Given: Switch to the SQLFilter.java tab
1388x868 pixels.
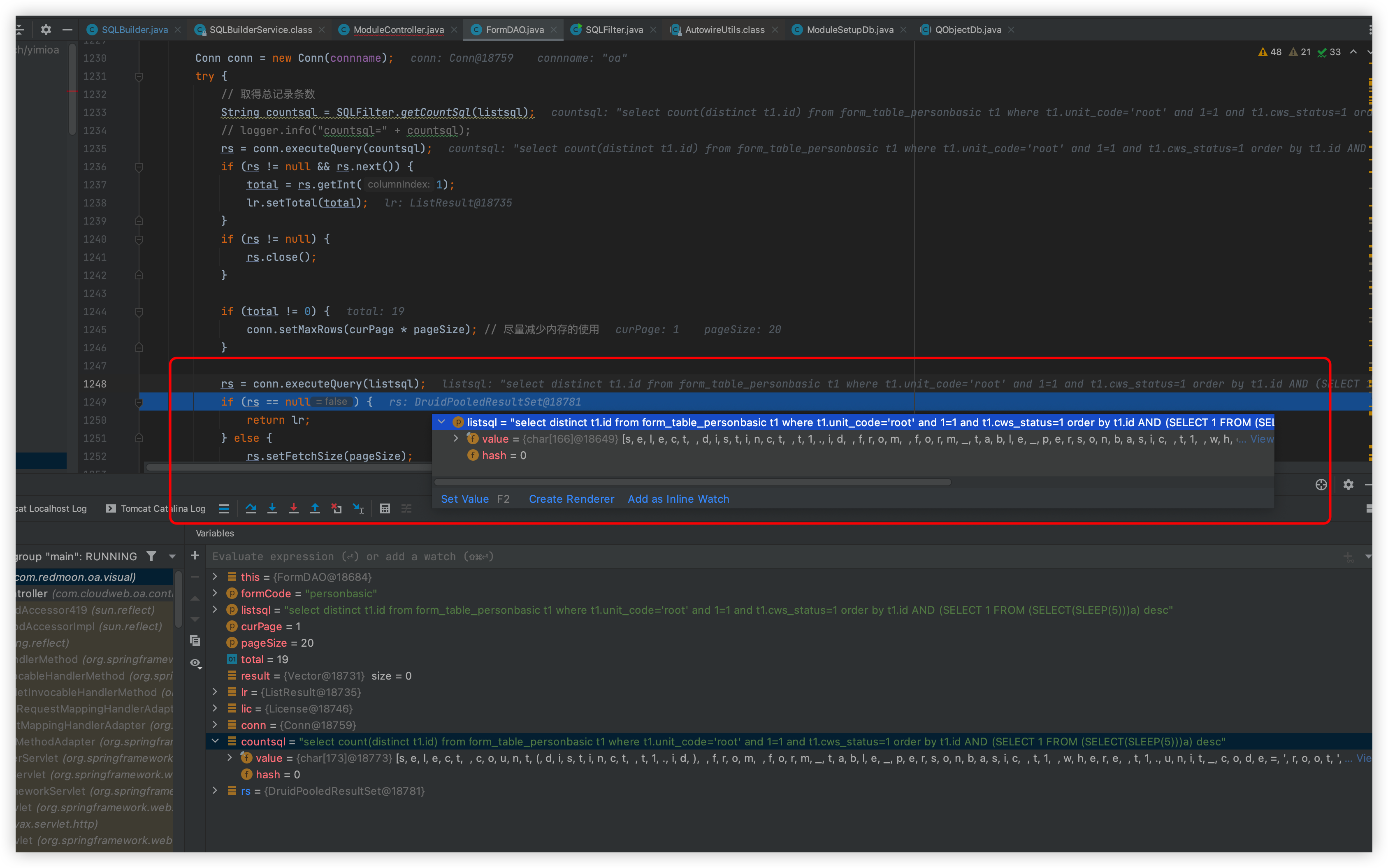Looking at the screenshot, I should [613, 29].
